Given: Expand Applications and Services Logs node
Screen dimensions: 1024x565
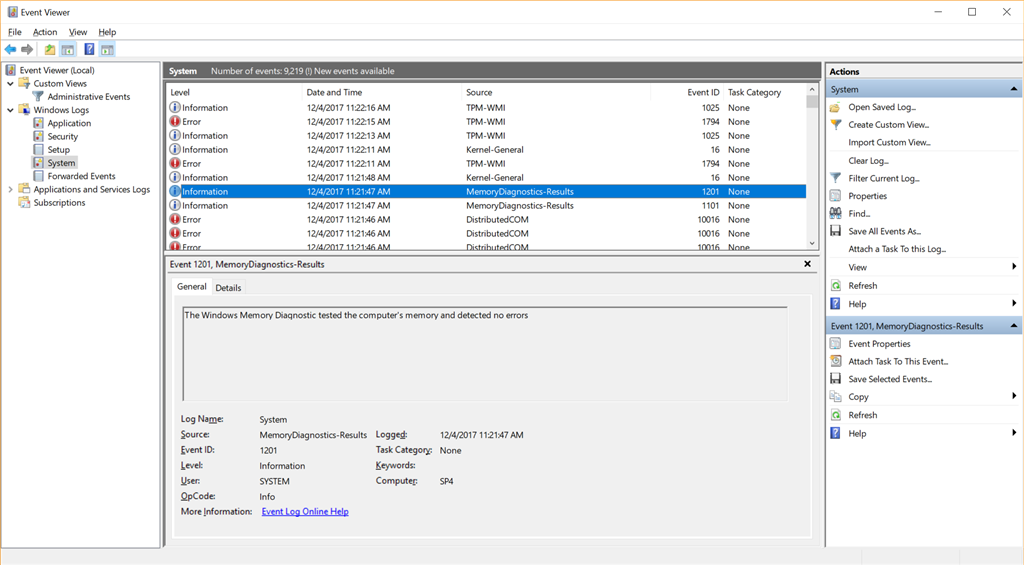Looking at the screenshot, I should pos(10,189).
